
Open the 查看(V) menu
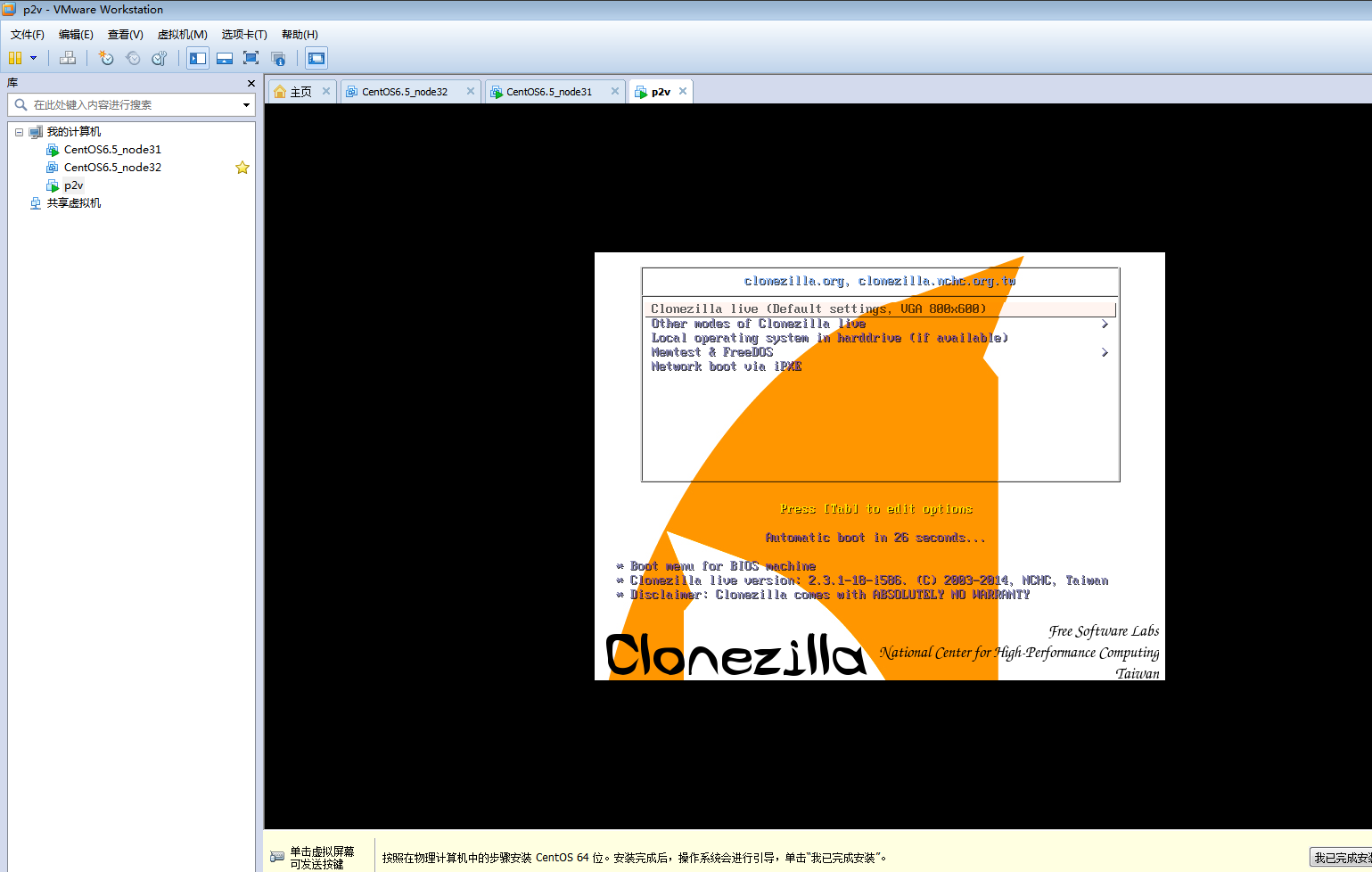tap(126, 35)
